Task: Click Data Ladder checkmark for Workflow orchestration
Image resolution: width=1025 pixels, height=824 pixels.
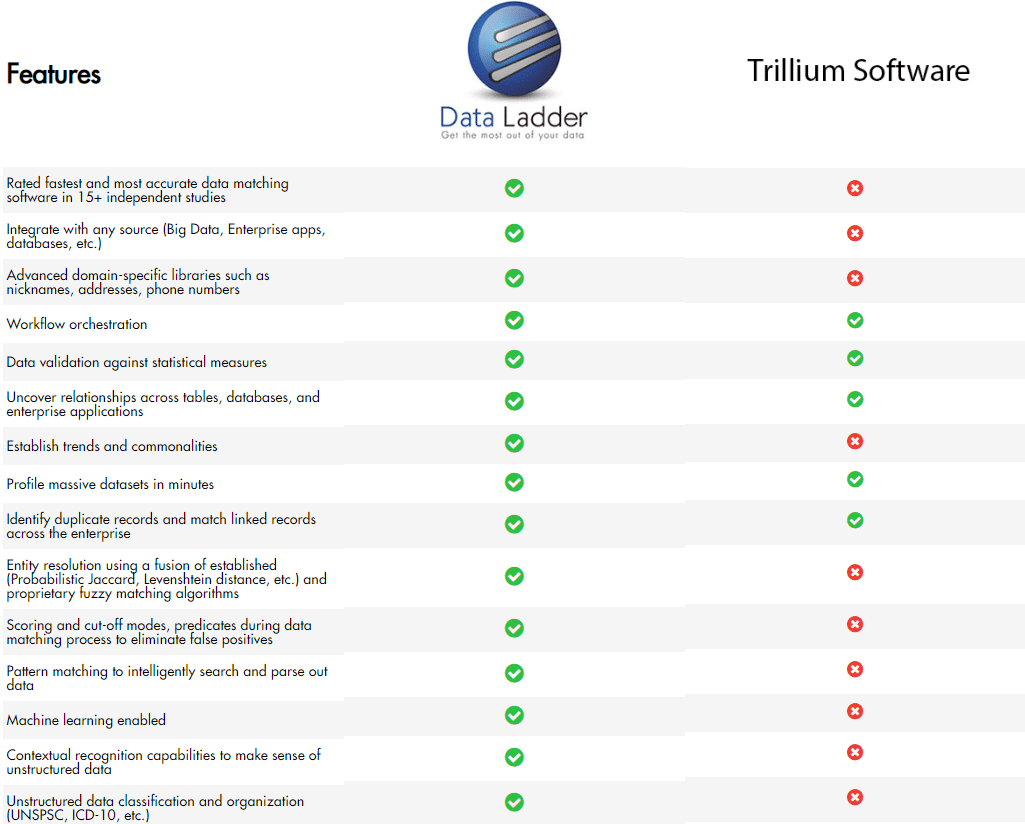Action: point(514,320)
